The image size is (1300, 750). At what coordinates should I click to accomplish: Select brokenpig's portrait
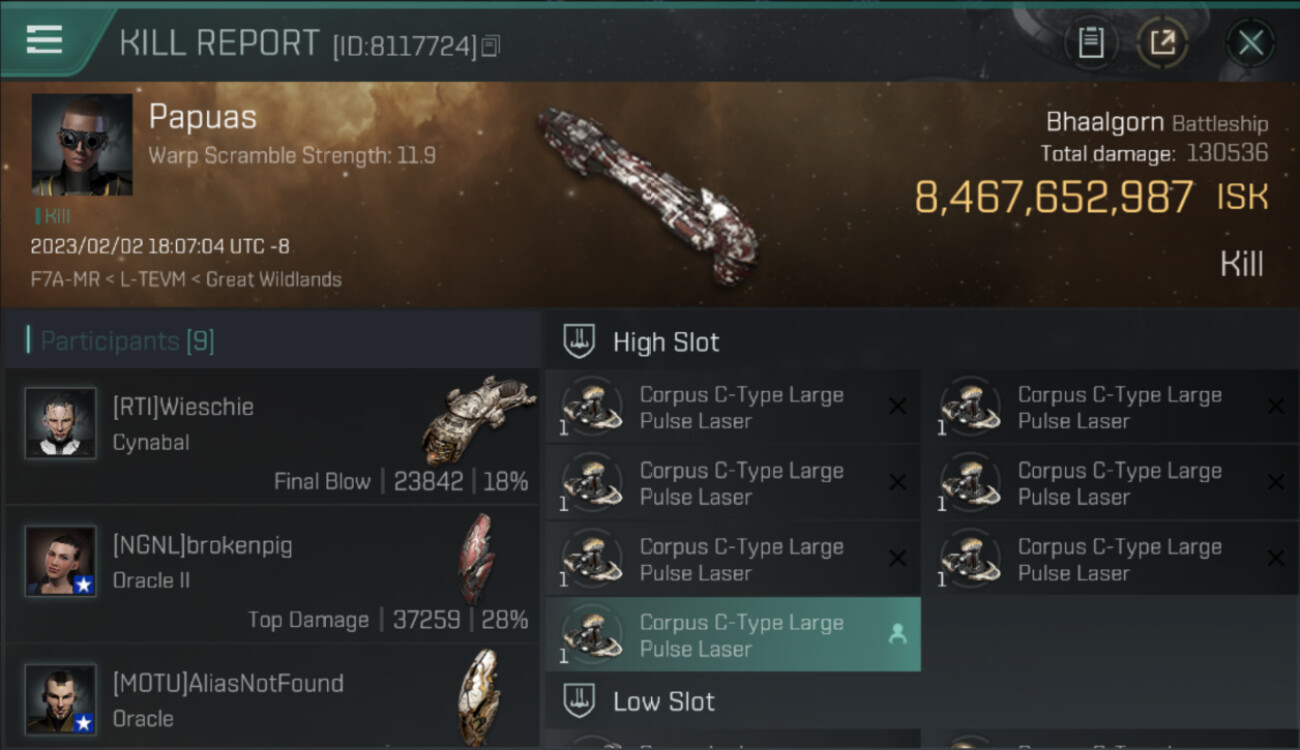pyautogui.click(x=61, y=561)
